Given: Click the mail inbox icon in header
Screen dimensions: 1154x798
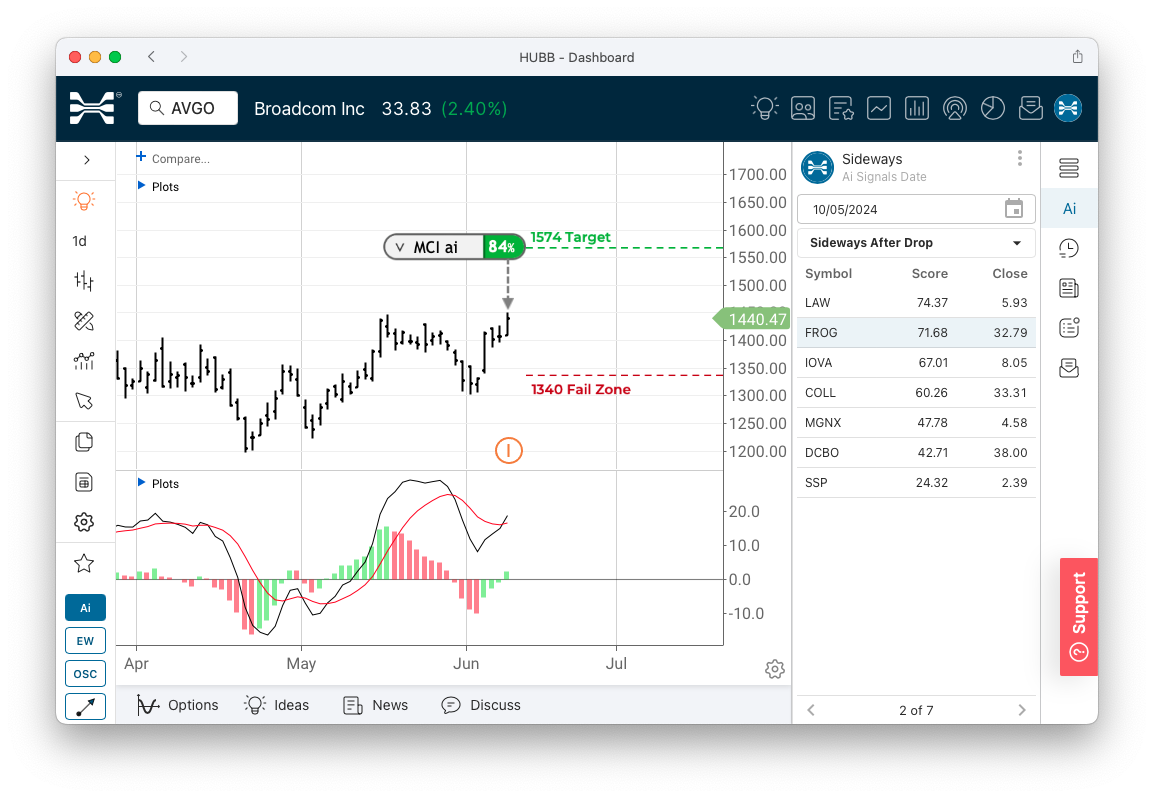Looking at the screenshot, I should (x=1030, y=108).
